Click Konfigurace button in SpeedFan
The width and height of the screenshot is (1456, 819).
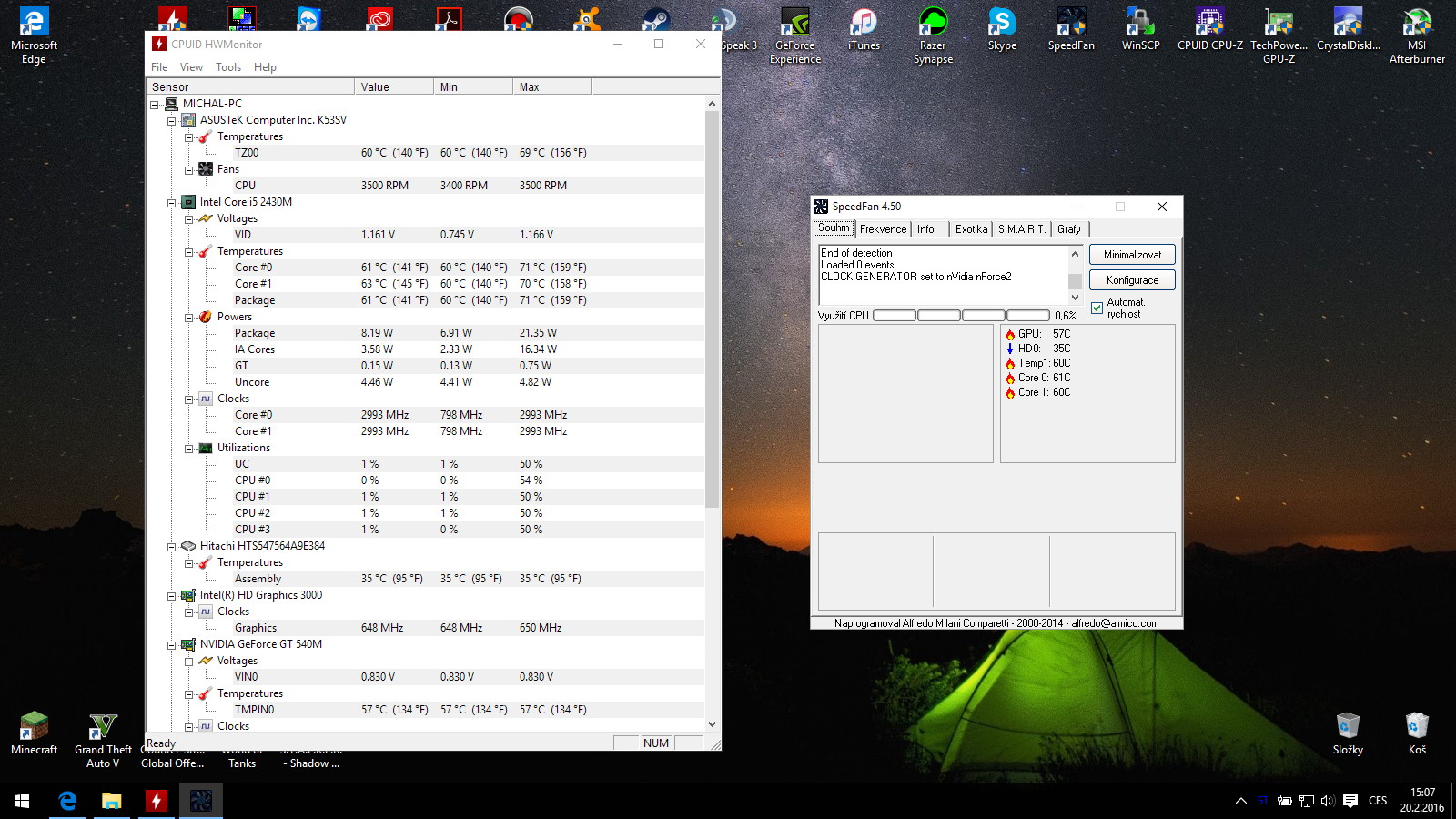[x=1132, y=280]
